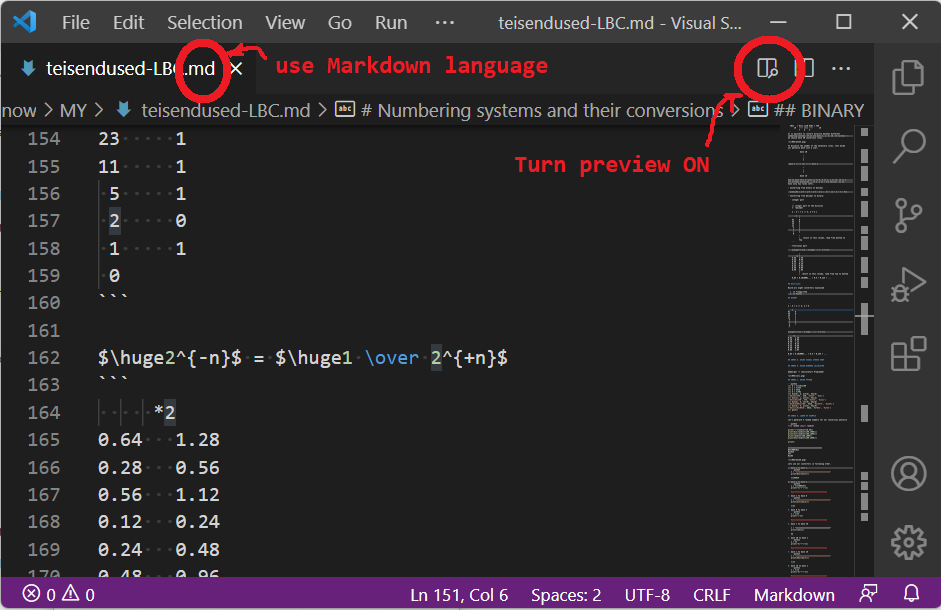Image resolution: width=941 pixels, height=610 pixels.
Task: Expand the hidden menu bar items ellipsis
Action: (x=445, y=23)
